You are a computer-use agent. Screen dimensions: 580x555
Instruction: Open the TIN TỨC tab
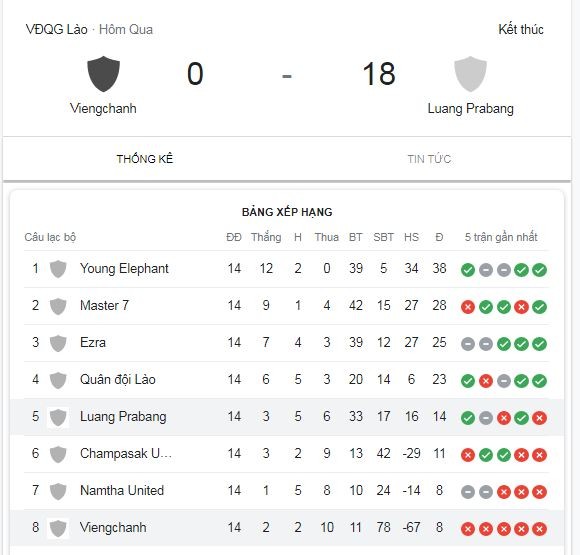[429, 159]
